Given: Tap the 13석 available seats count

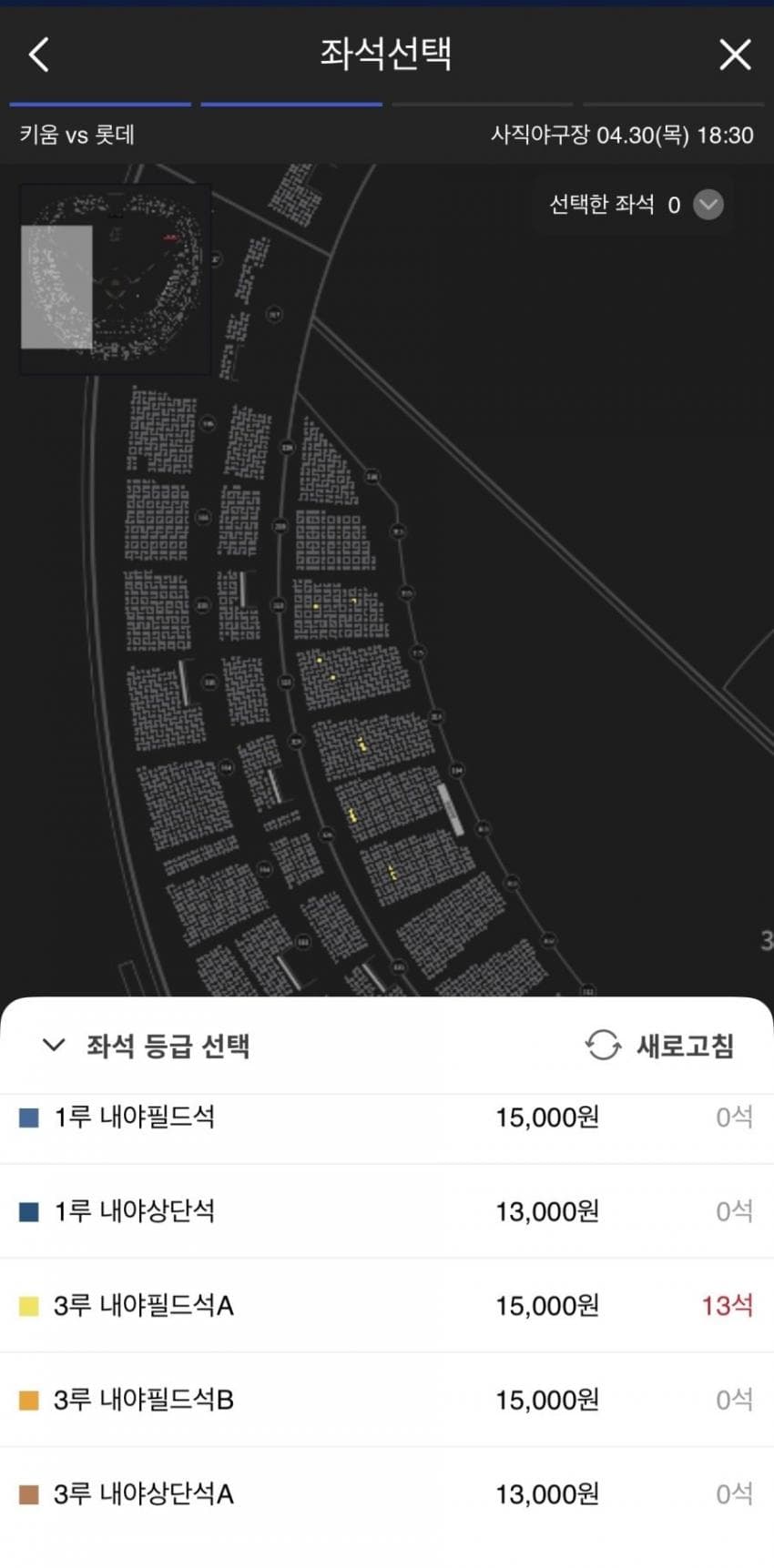Looking at the screenshot, I should (727, 1306).
